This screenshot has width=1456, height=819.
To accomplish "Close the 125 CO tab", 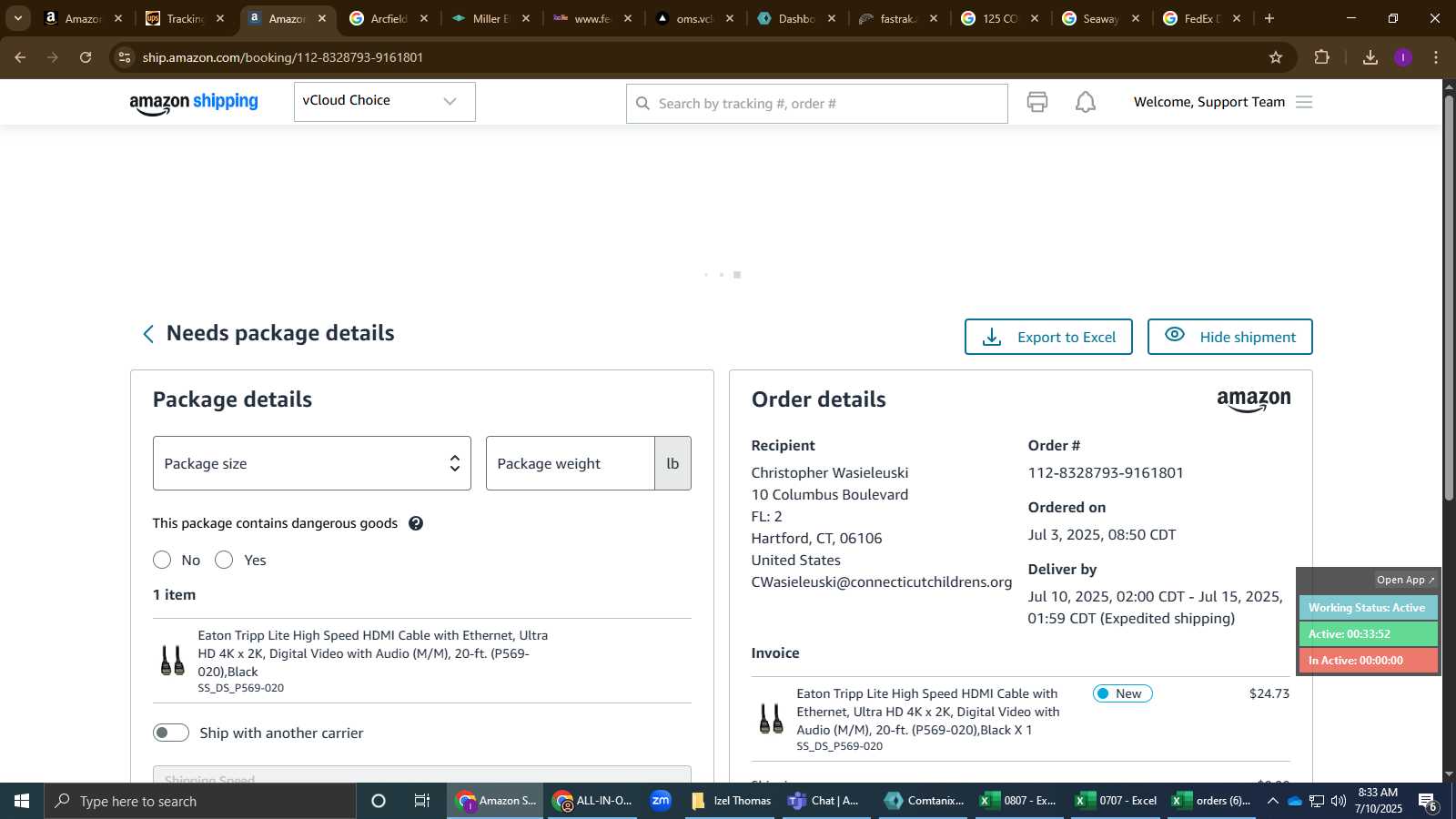I will tap(1035, 18).
